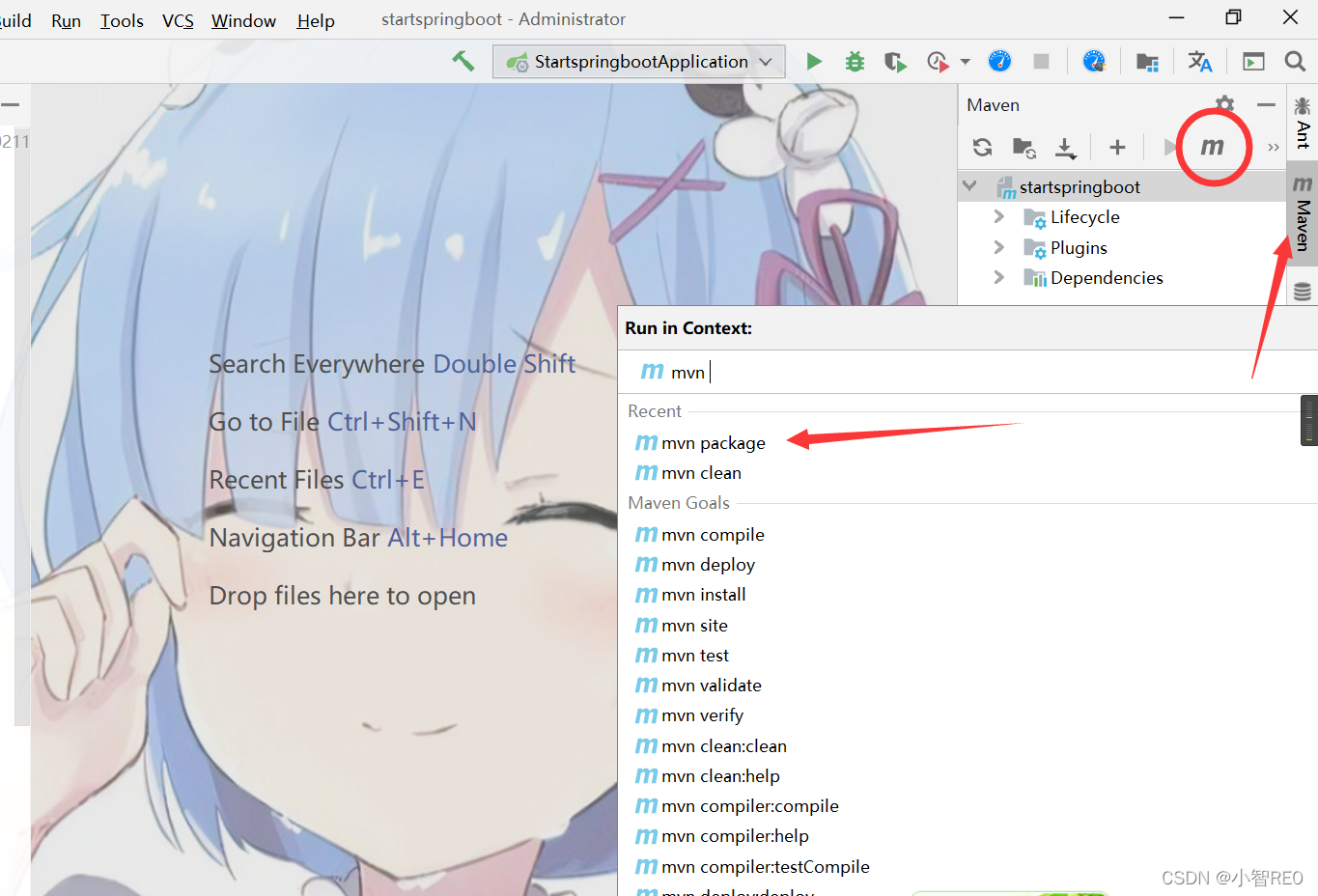1318x896 pixels.
Task: Generate Sources and Update Folders icon
Action: pos(1024,147)
